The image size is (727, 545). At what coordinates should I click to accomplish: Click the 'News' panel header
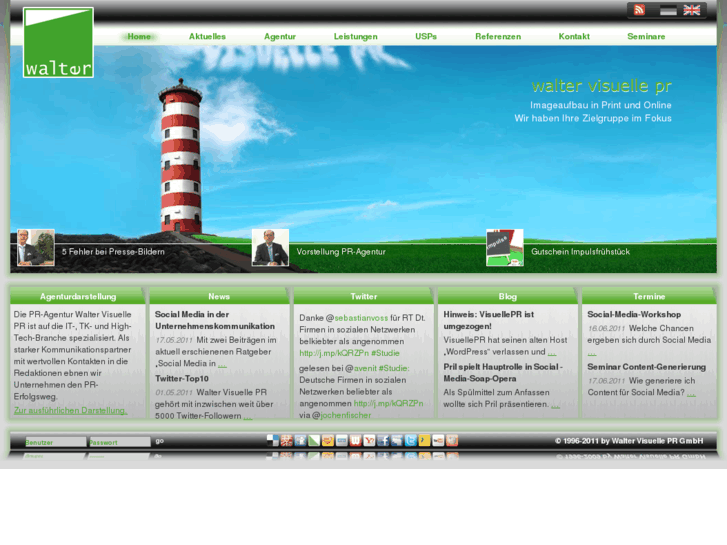219,296
